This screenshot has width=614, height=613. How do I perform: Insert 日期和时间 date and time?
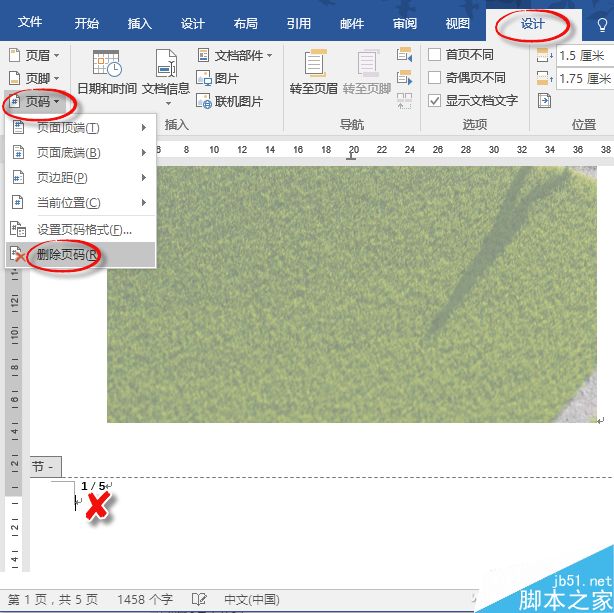tap(107, 73)
